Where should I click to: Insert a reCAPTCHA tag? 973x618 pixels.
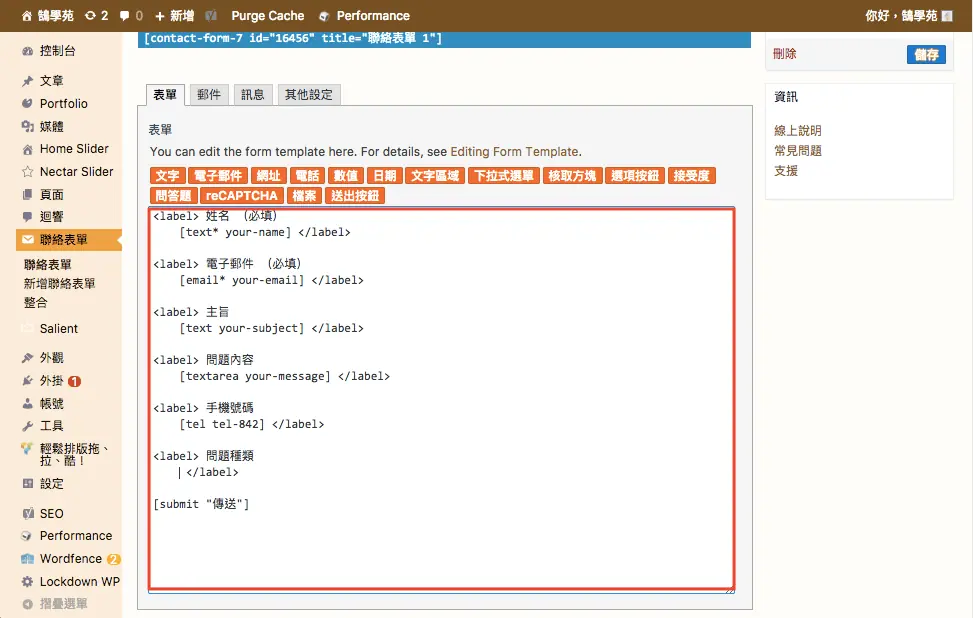click(242, 196)
